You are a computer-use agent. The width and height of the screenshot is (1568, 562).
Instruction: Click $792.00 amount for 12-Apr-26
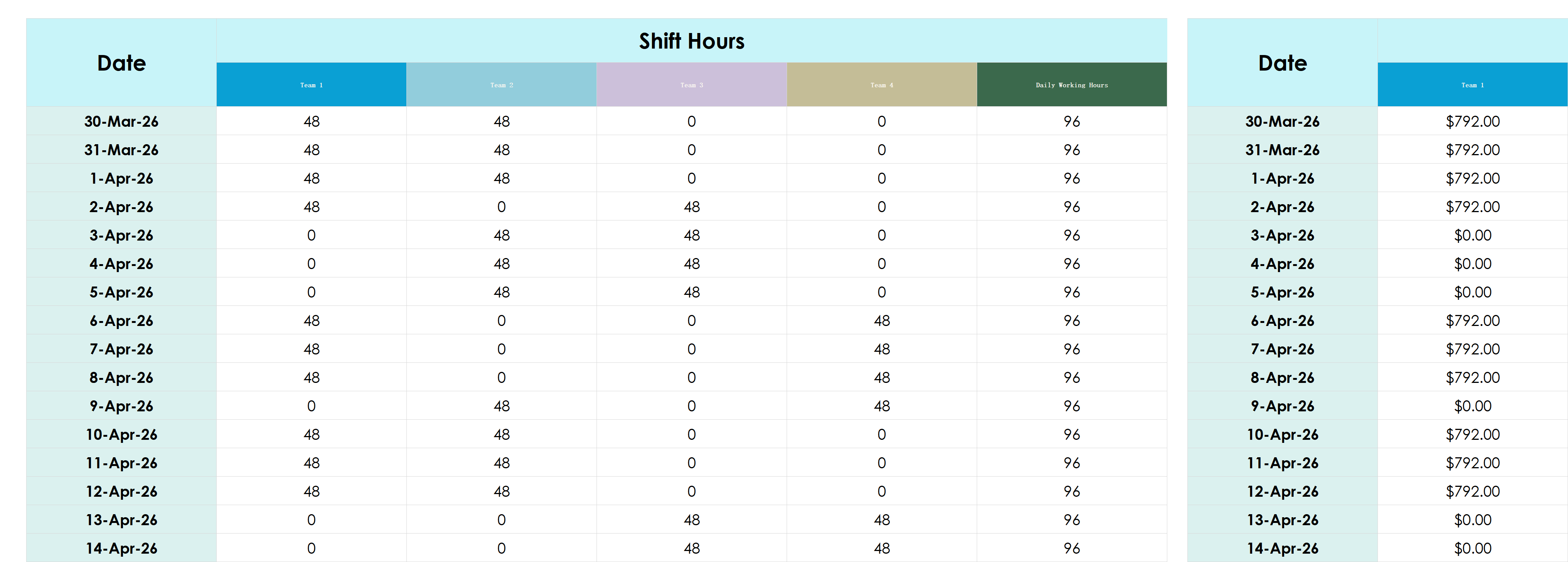coord(1472,491)
